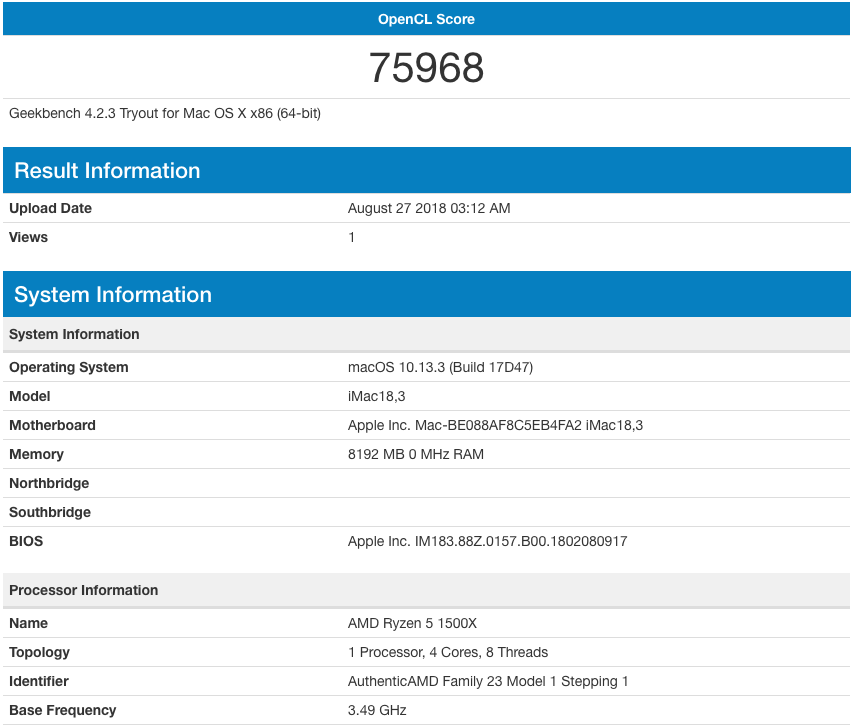Click the BIOS label
Screen dimensions: 854x728
(26, 541)
